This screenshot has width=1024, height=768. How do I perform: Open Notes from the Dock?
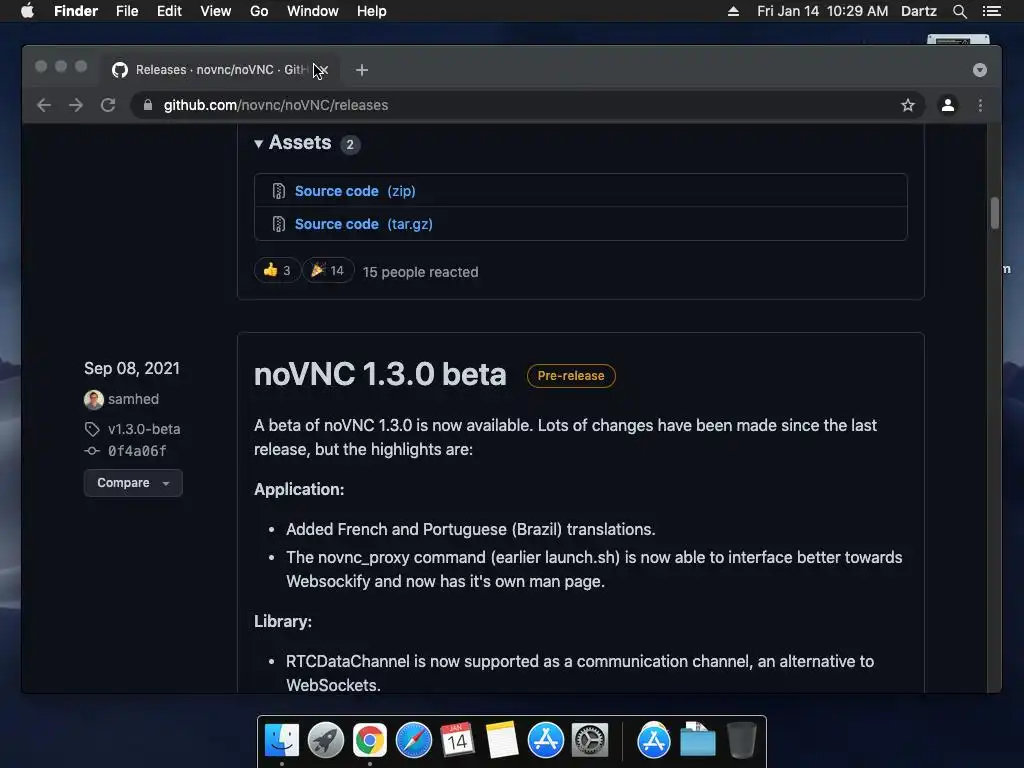(x=502, y=740)
